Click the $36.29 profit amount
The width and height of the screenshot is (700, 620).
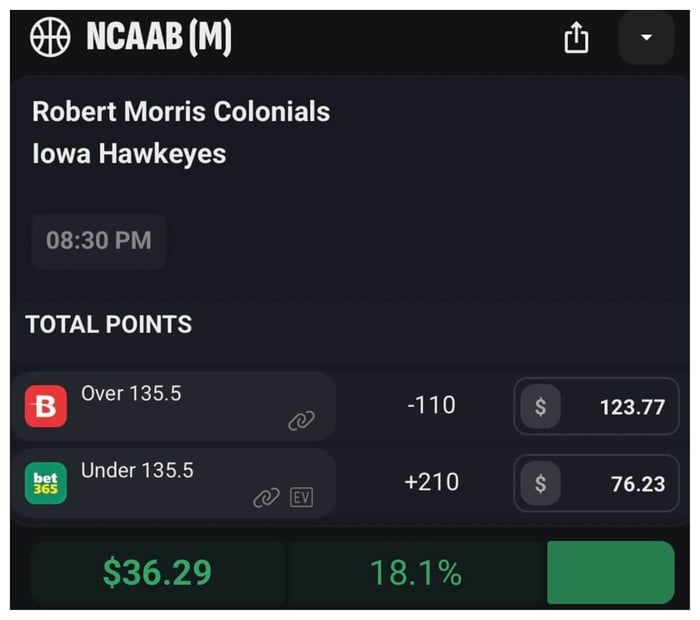pyautogui.click(x=157, y=573)
